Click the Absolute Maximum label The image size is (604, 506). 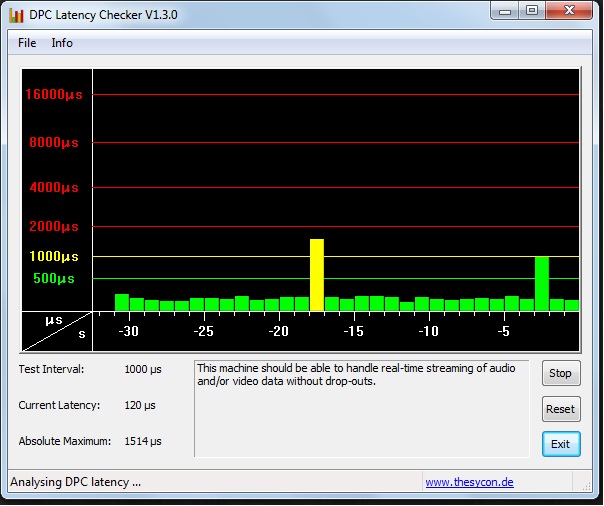[x=65, y=441]
